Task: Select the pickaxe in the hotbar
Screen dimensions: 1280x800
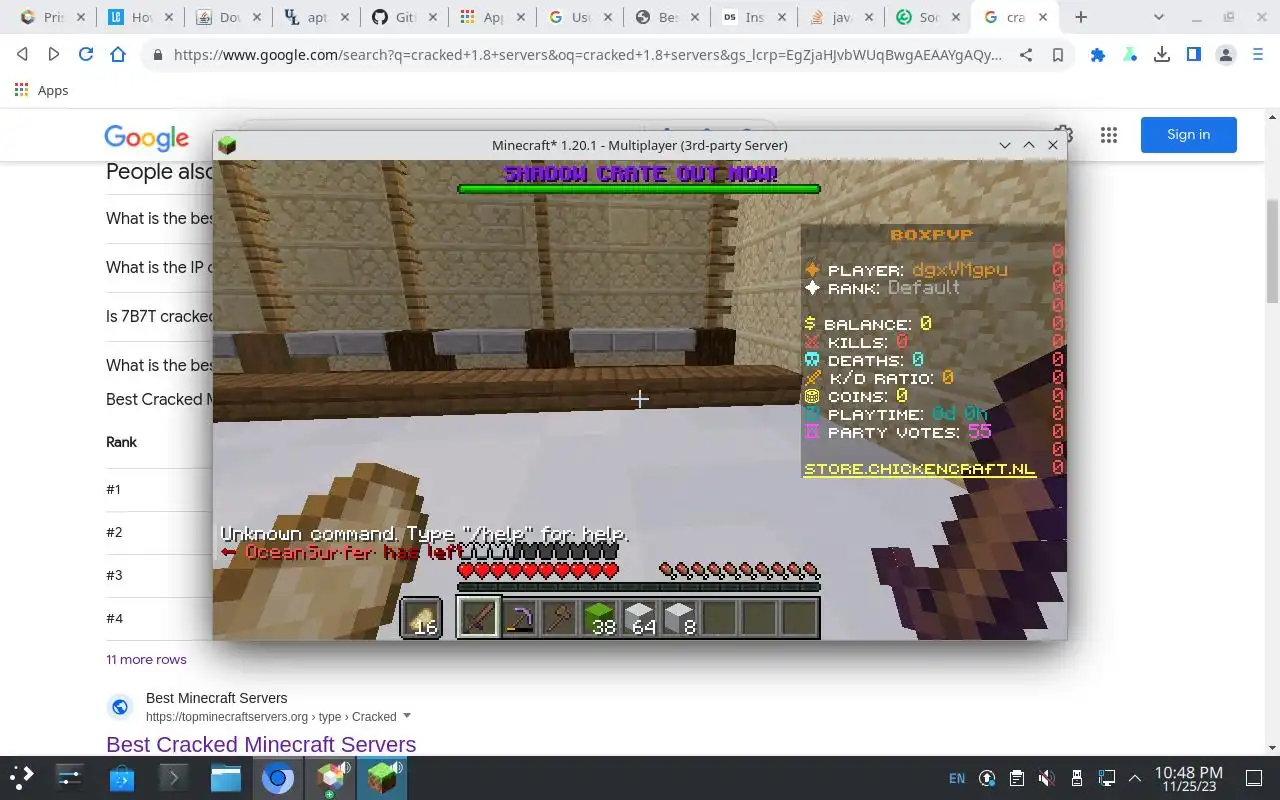Action: [x=519, y=617]
